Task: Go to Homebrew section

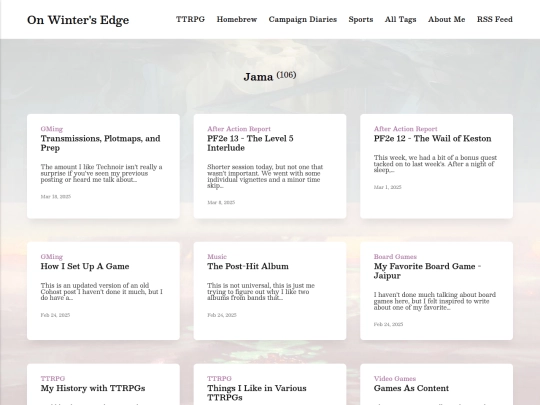Action: pyautogui.click(x=237, y=19)
